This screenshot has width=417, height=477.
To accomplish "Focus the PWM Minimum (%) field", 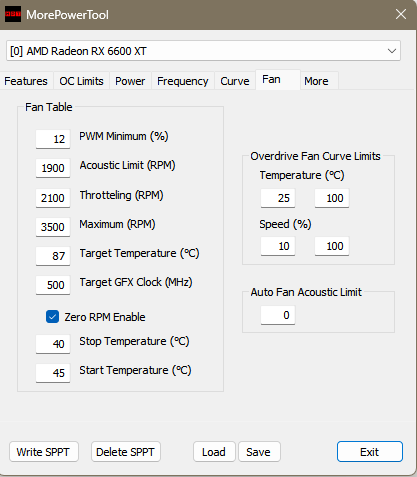I will pyautogui.click(x=53, y=139).
